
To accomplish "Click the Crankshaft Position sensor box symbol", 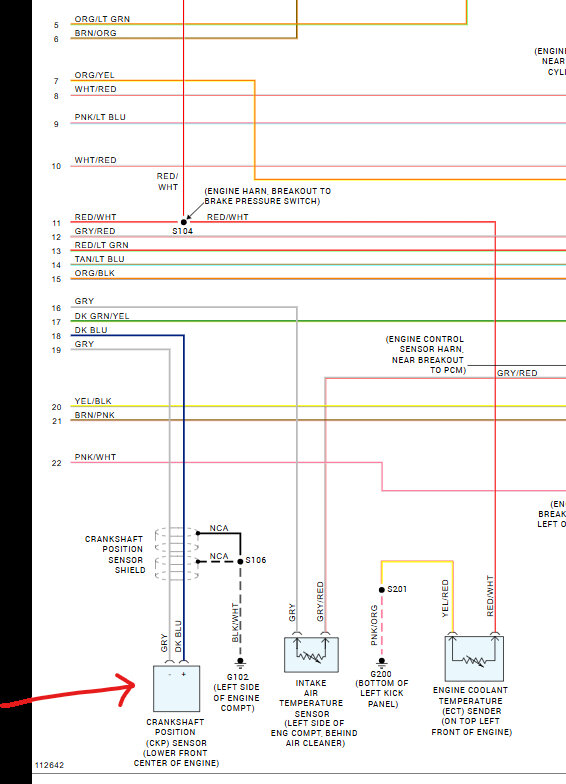I will click(x=176, y=688).
